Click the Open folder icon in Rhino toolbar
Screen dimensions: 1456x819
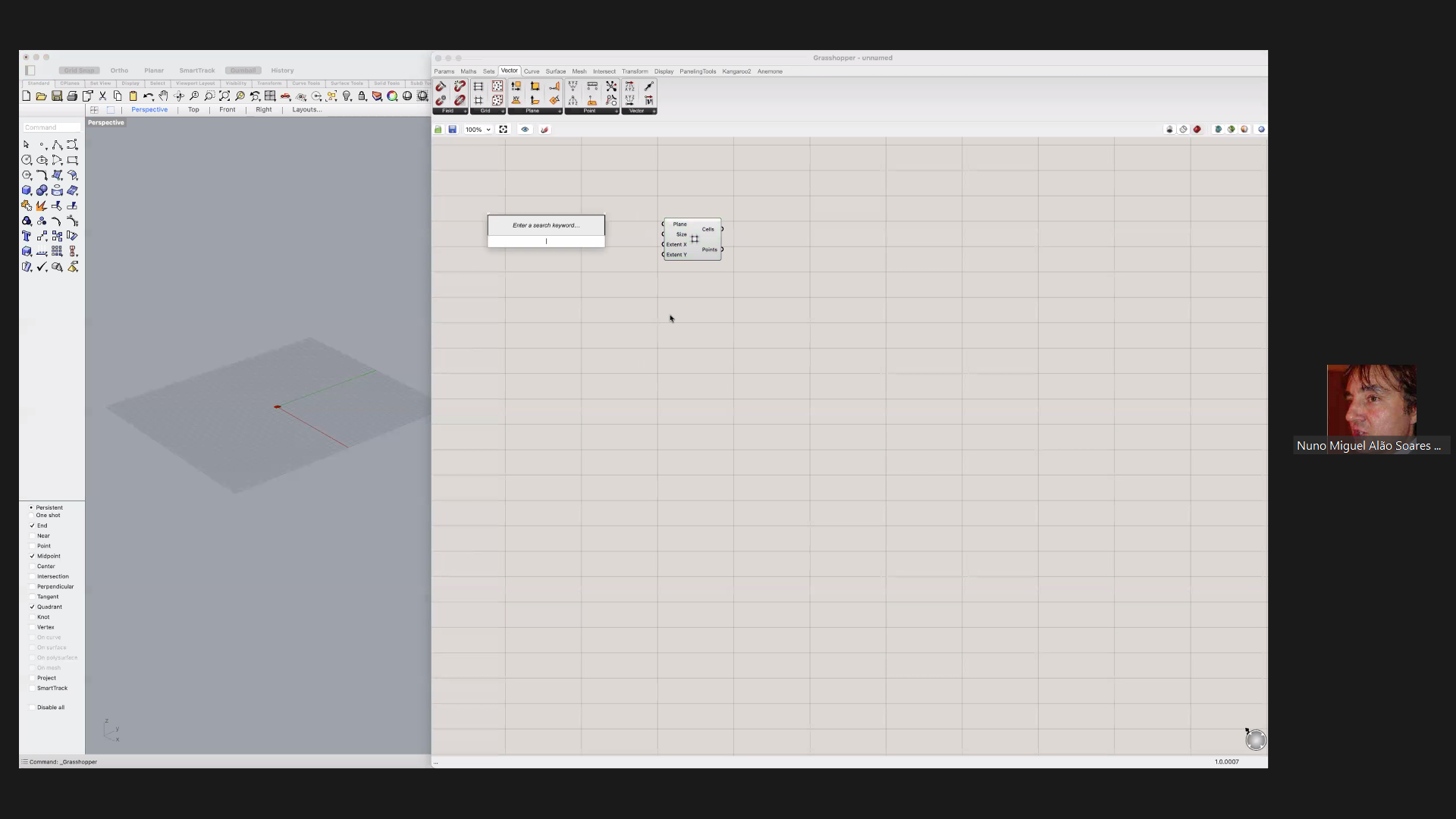coord(42,96)
